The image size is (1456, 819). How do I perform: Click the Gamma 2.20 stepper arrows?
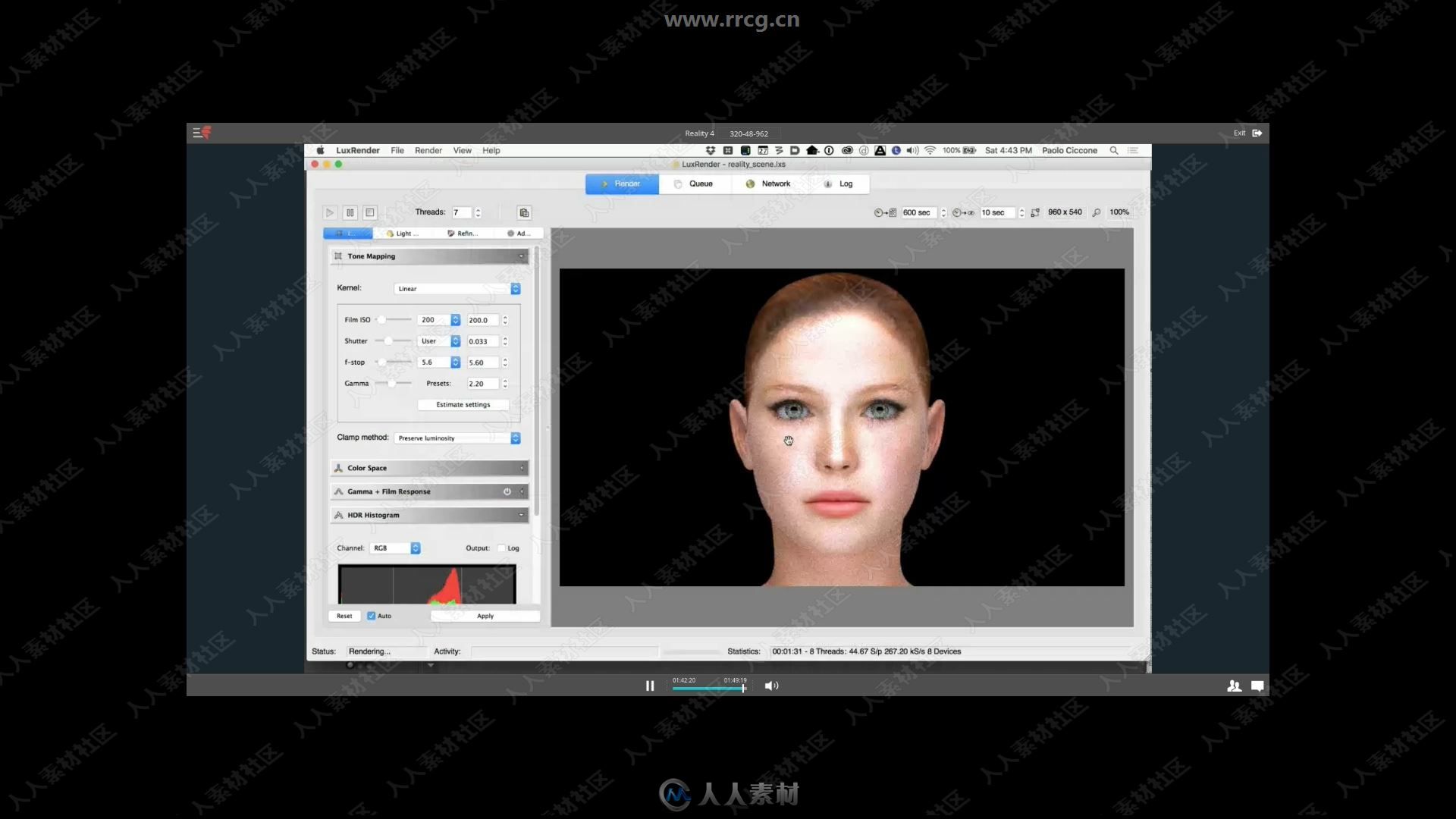[x=505, y=384]
